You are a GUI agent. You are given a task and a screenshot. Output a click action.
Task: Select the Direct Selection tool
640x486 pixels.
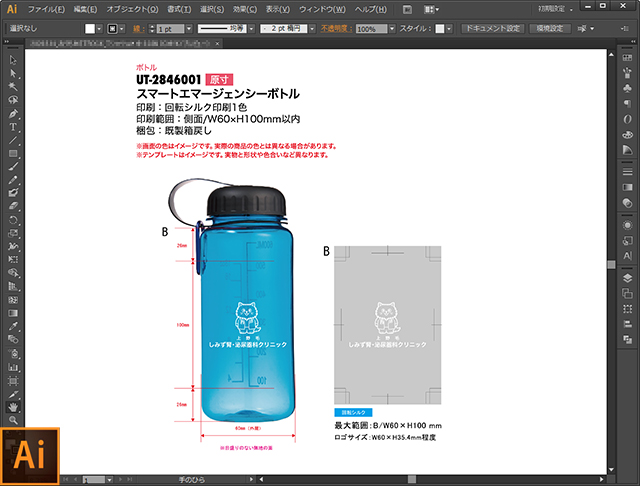click(13, 73)
